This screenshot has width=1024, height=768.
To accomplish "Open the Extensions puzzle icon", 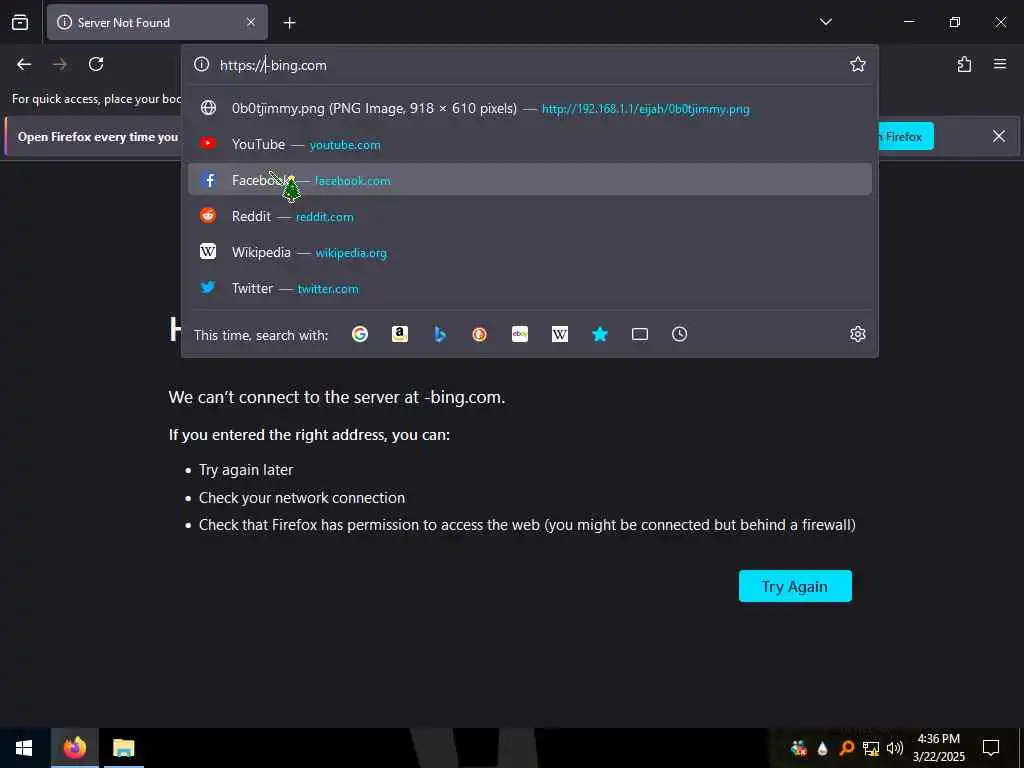I will (x=964, y=64).
